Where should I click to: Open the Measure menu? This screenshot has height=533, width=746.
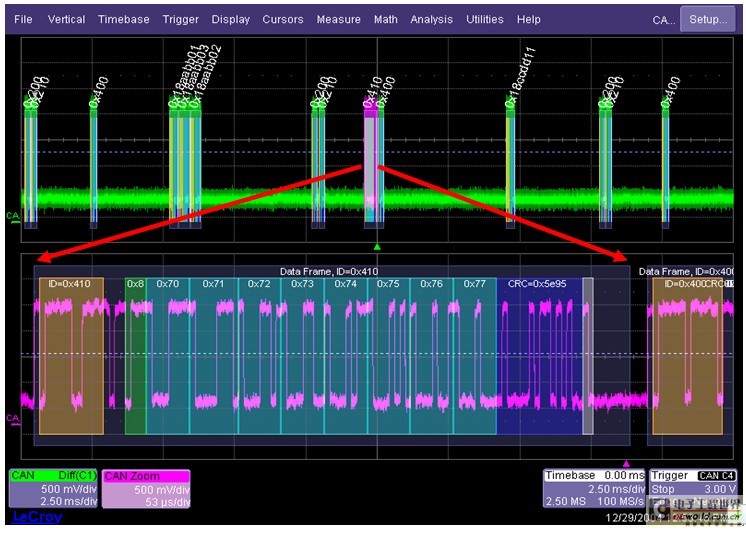[x=338, y=19]
